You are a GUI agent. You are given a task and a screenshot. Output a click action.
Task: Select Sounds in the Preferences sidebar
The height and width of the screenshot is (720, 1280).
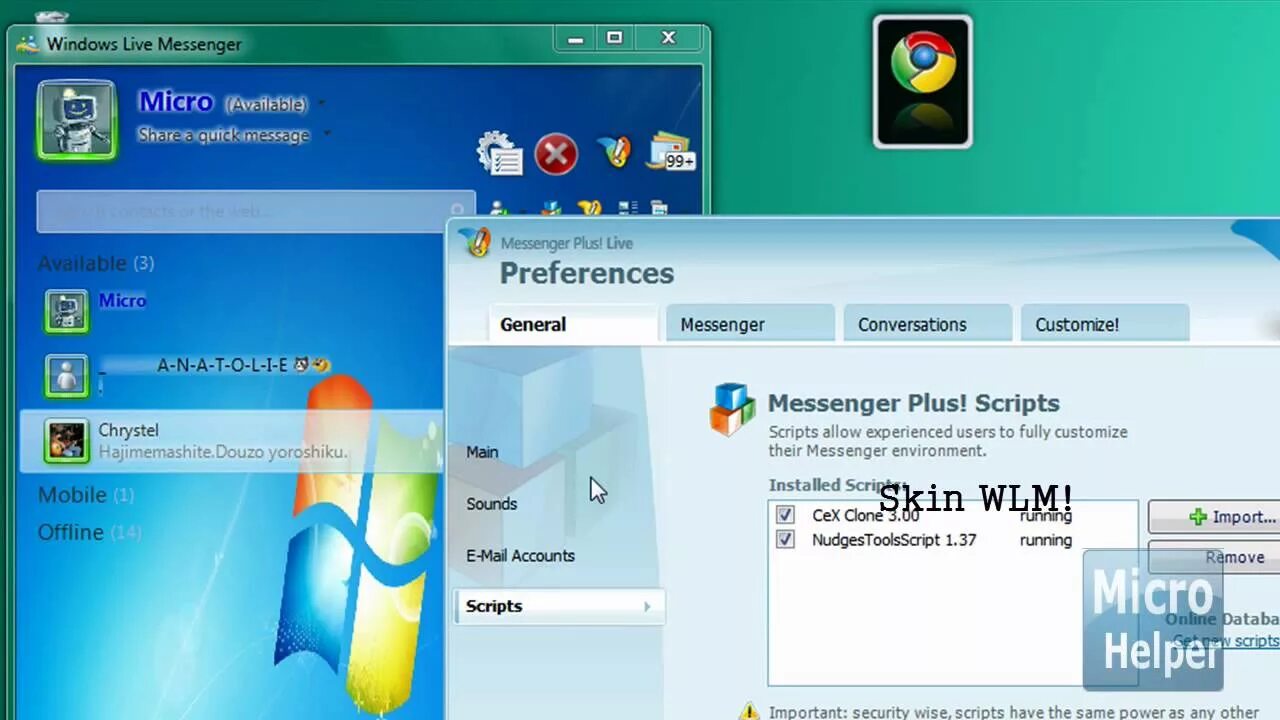[492, 504]
